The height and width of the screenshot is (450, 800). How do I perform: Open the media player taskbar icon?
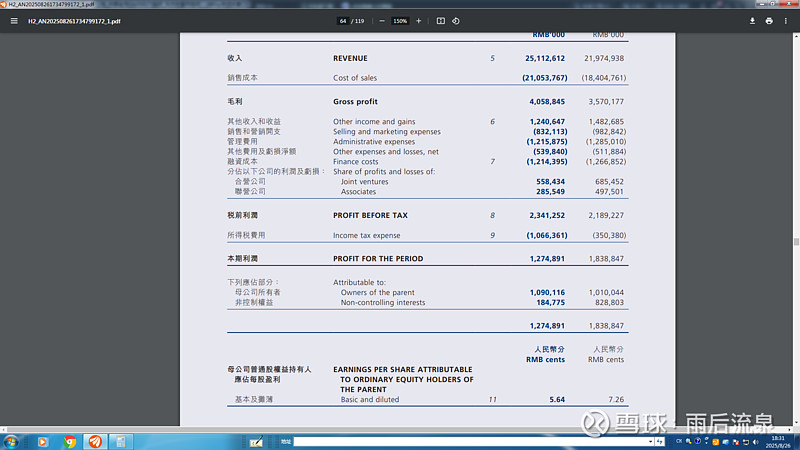[x=43, y=441]
